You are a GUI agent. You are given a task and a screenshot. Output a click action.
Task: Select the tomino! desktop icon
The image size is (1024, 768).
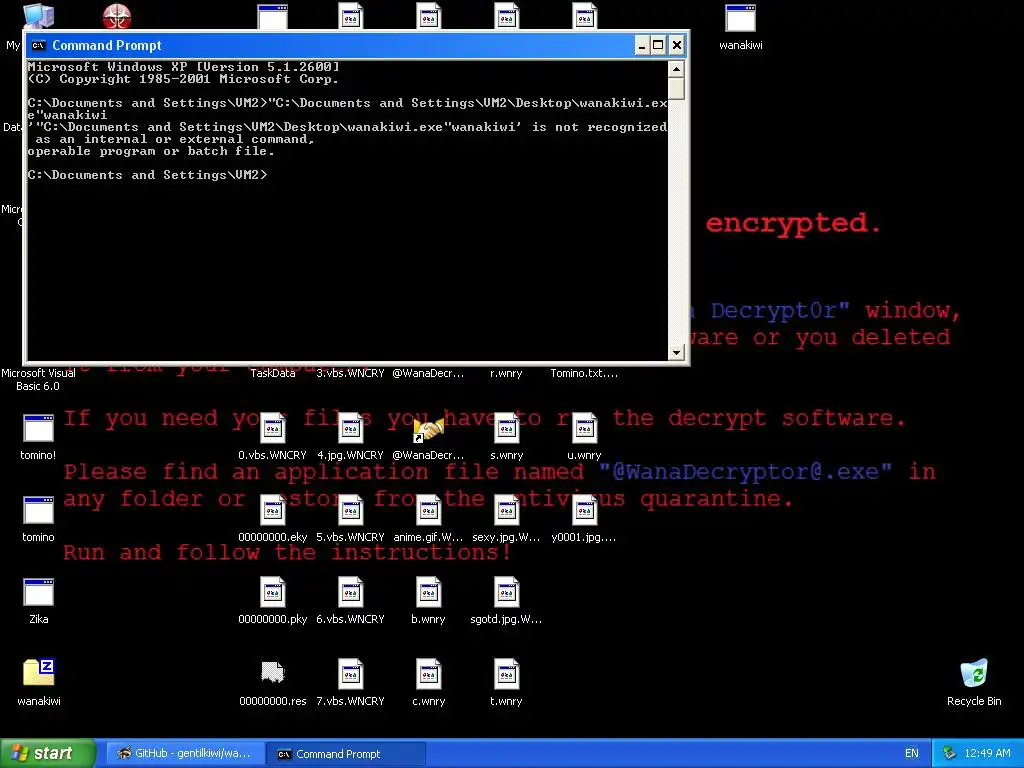(x=39, y=428)
